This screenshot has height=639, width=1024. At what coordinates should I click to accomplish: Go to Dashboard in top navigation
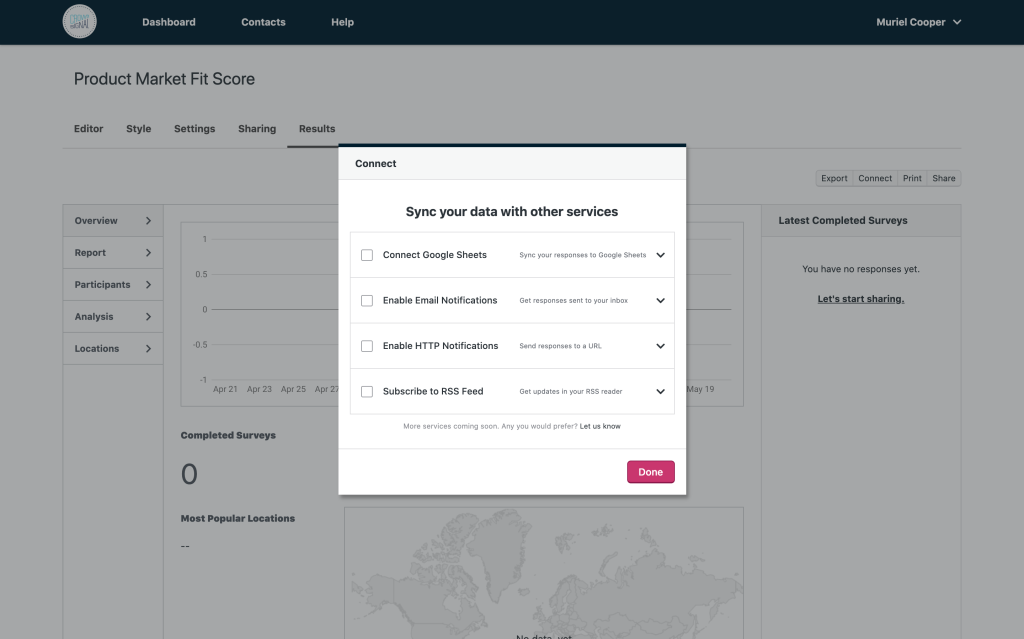pos(169,22)
